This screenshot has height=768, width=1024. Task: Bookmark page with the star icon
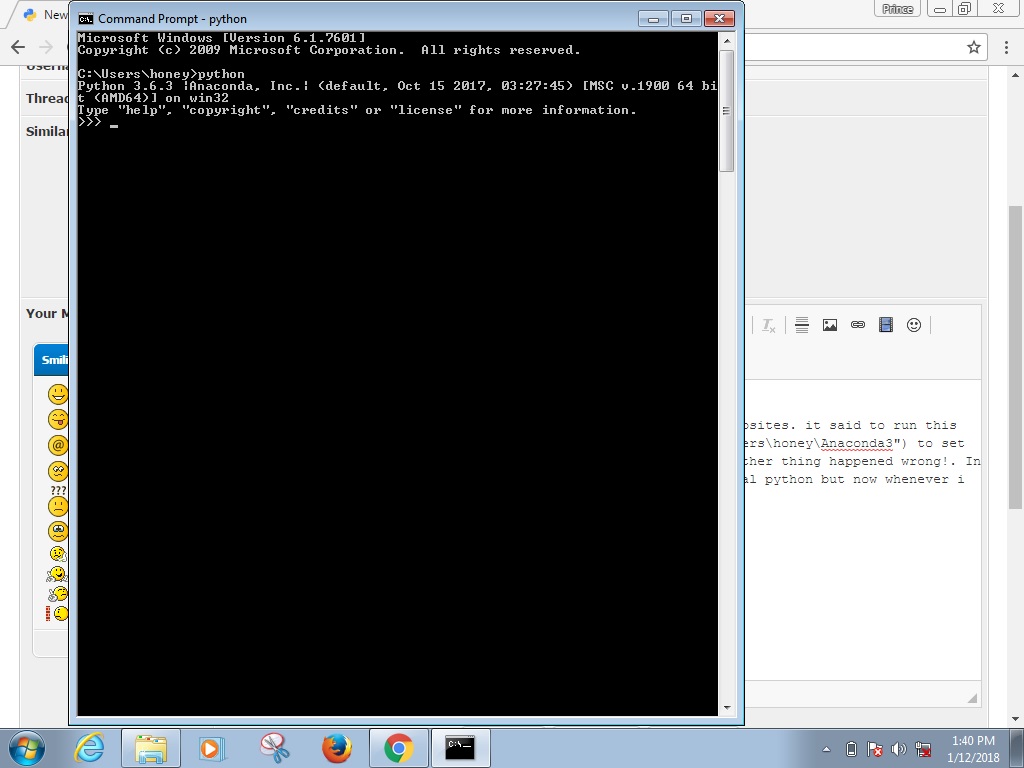click(x=974, y=47)
